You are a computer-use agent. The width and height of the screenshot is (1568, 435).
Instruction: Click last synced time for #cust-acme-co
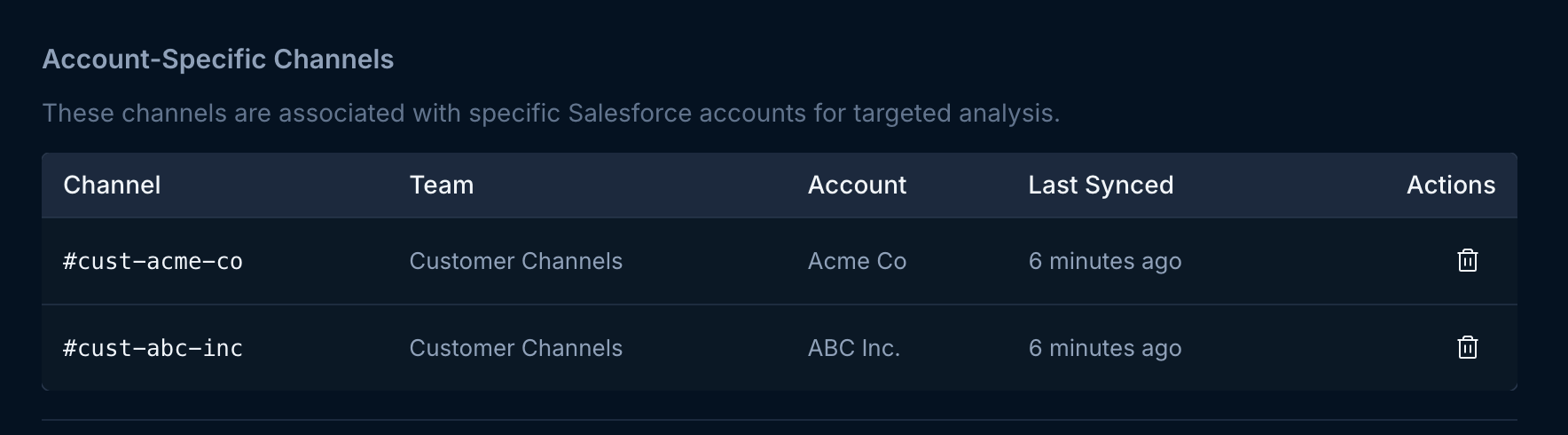point(1105,261)
